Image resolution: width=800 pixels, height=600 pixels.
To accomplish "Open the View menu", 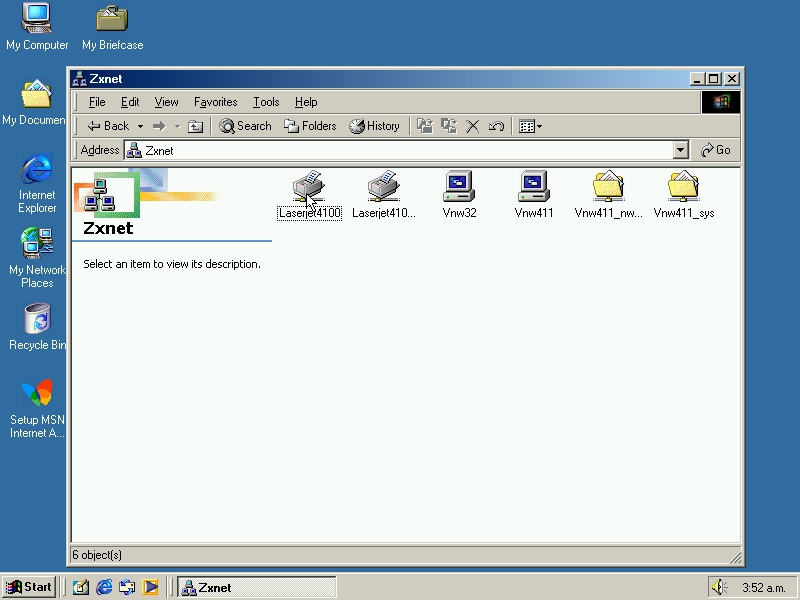I will point(166,102).
